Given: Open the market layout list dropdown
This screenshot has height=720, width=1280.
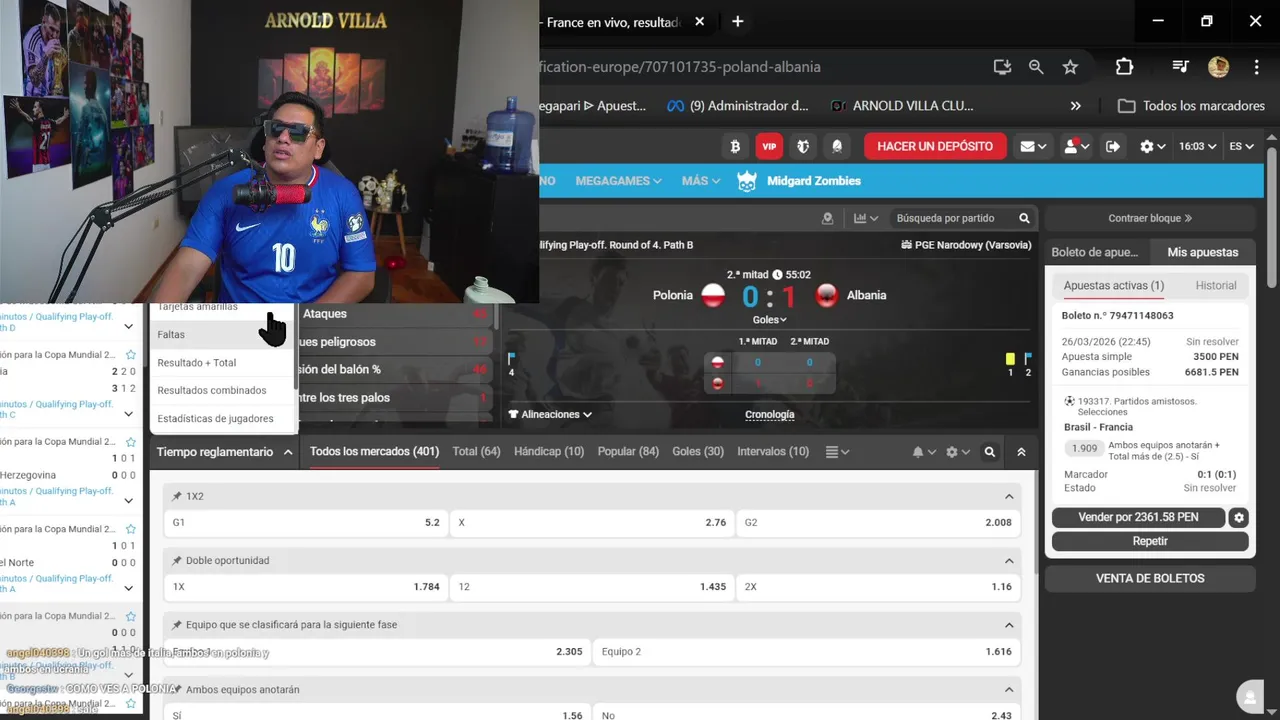Looking at the screenshot, I should click(838, 452).
